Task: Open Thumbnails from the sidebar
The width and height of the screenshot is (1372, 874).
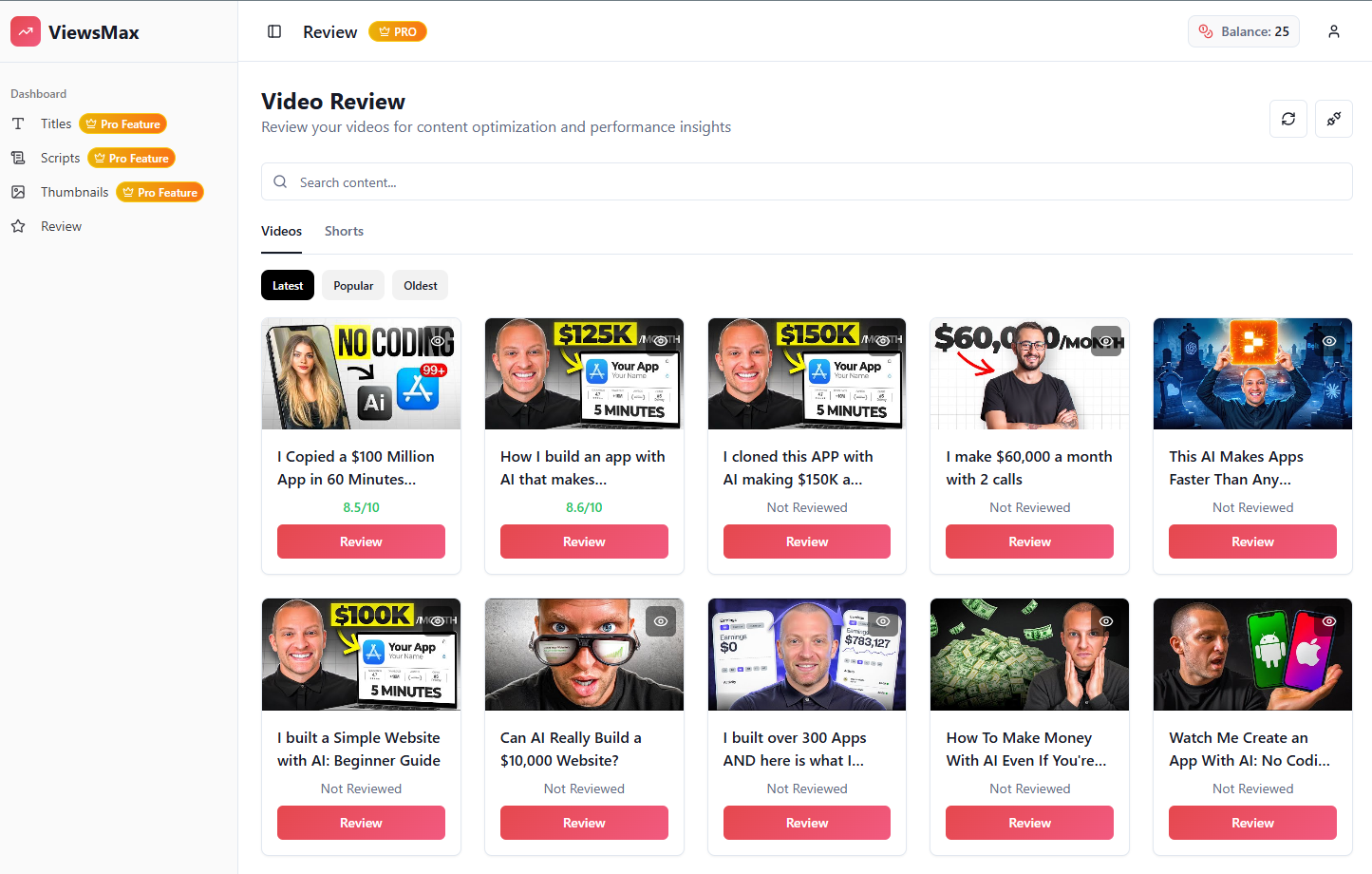Action: coord(74,192)
